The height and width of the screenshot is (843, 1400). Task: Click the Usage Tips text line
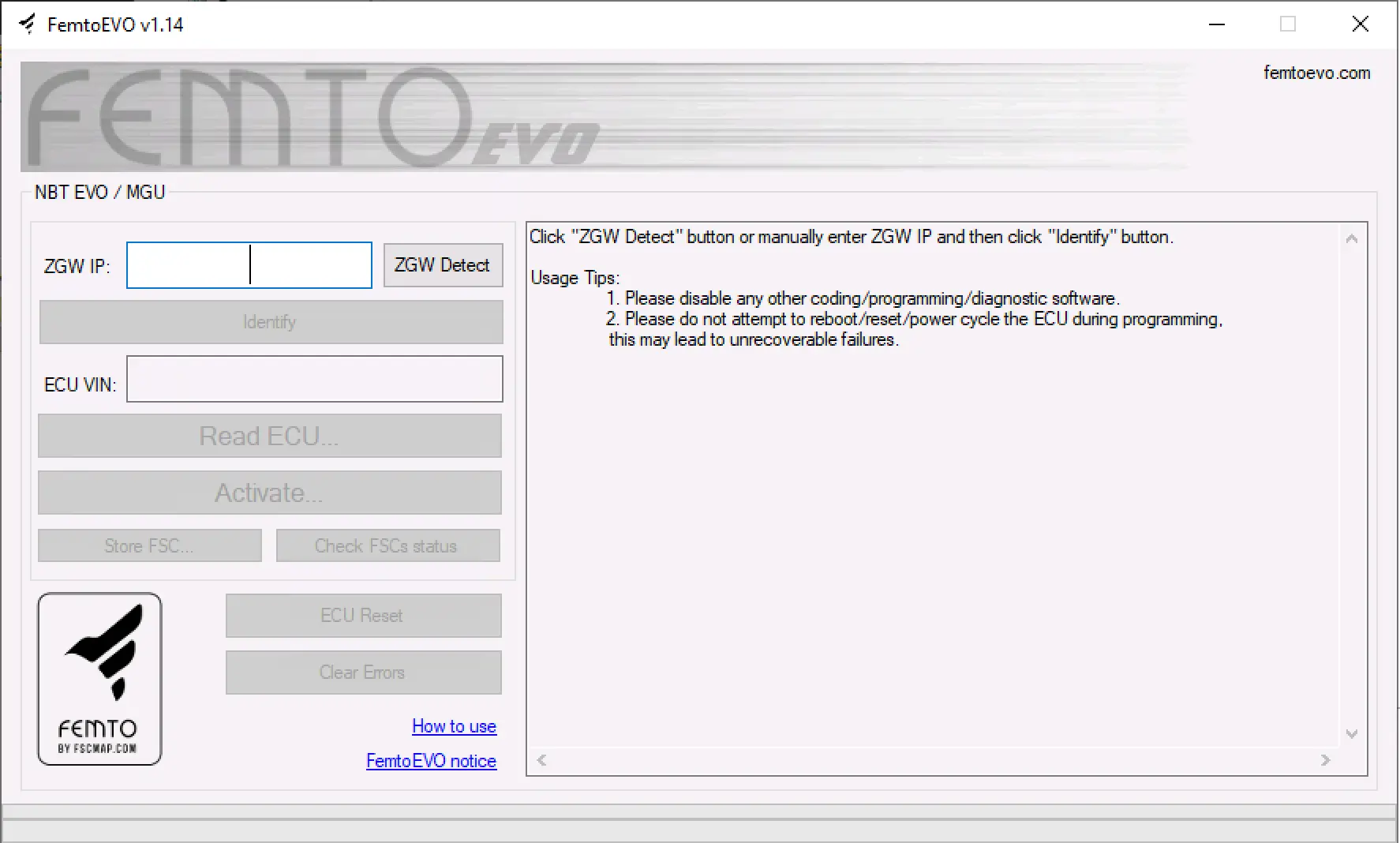575,278
